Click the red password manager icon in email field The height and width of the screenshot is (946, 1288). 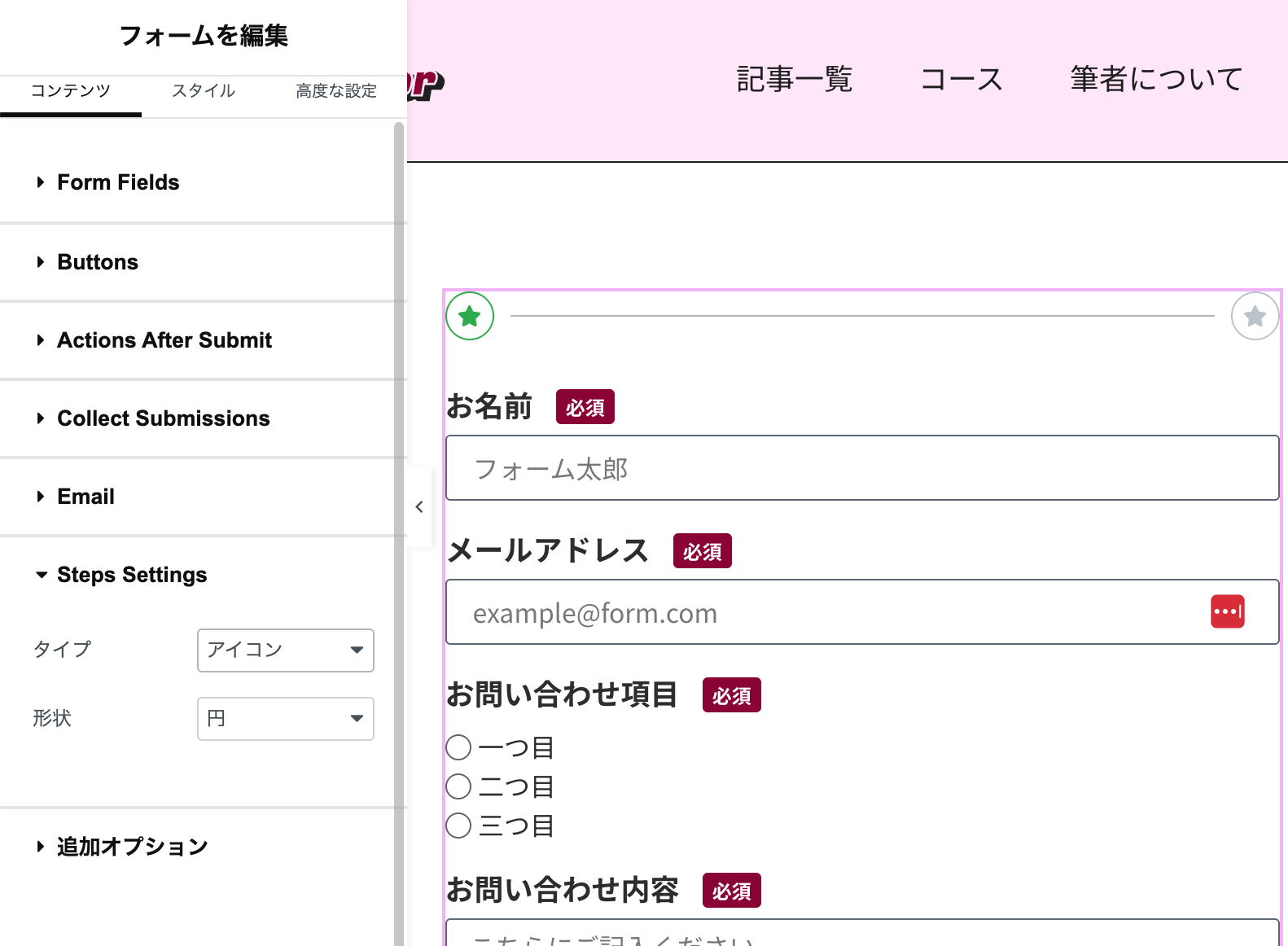1227,611
